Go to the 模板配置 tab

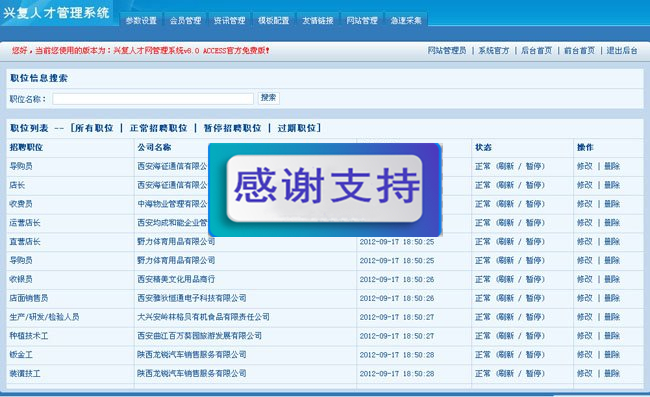click(273, 20)
